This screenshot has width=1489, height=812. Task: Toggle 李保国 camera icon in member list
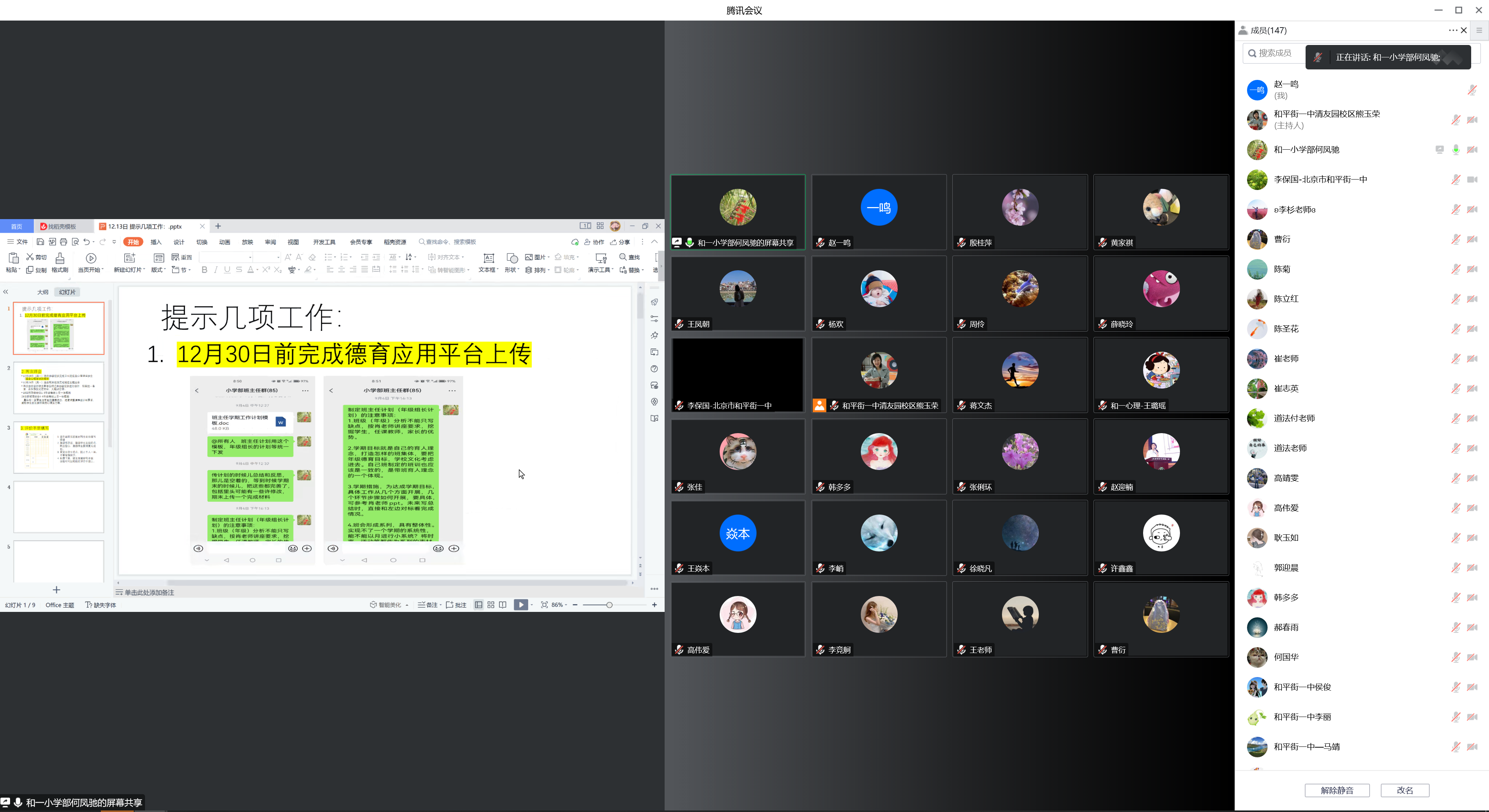point(1472,179)
